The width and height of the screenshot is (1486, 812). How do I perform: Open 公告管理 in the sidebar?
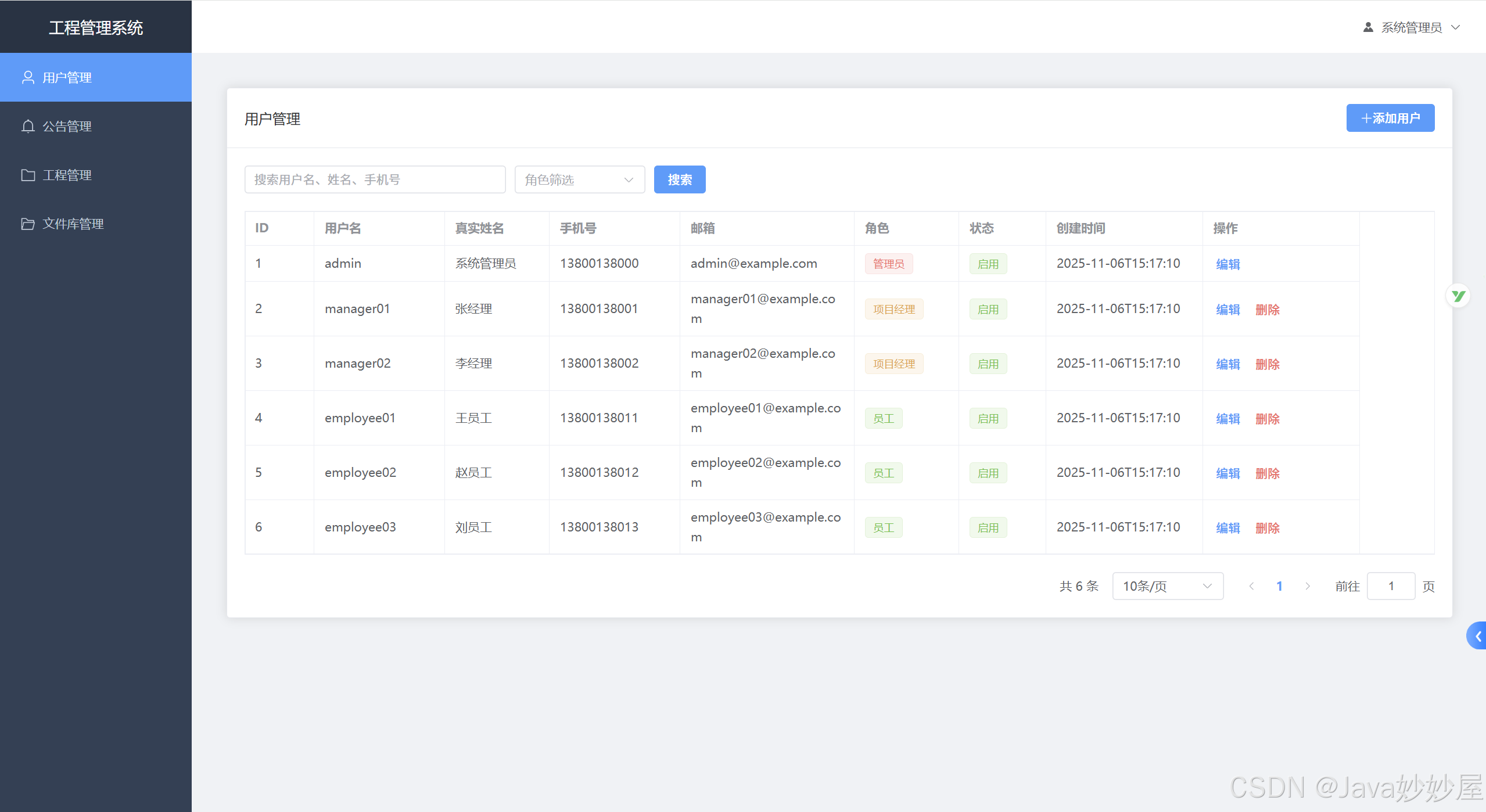[x=96, y=126]
